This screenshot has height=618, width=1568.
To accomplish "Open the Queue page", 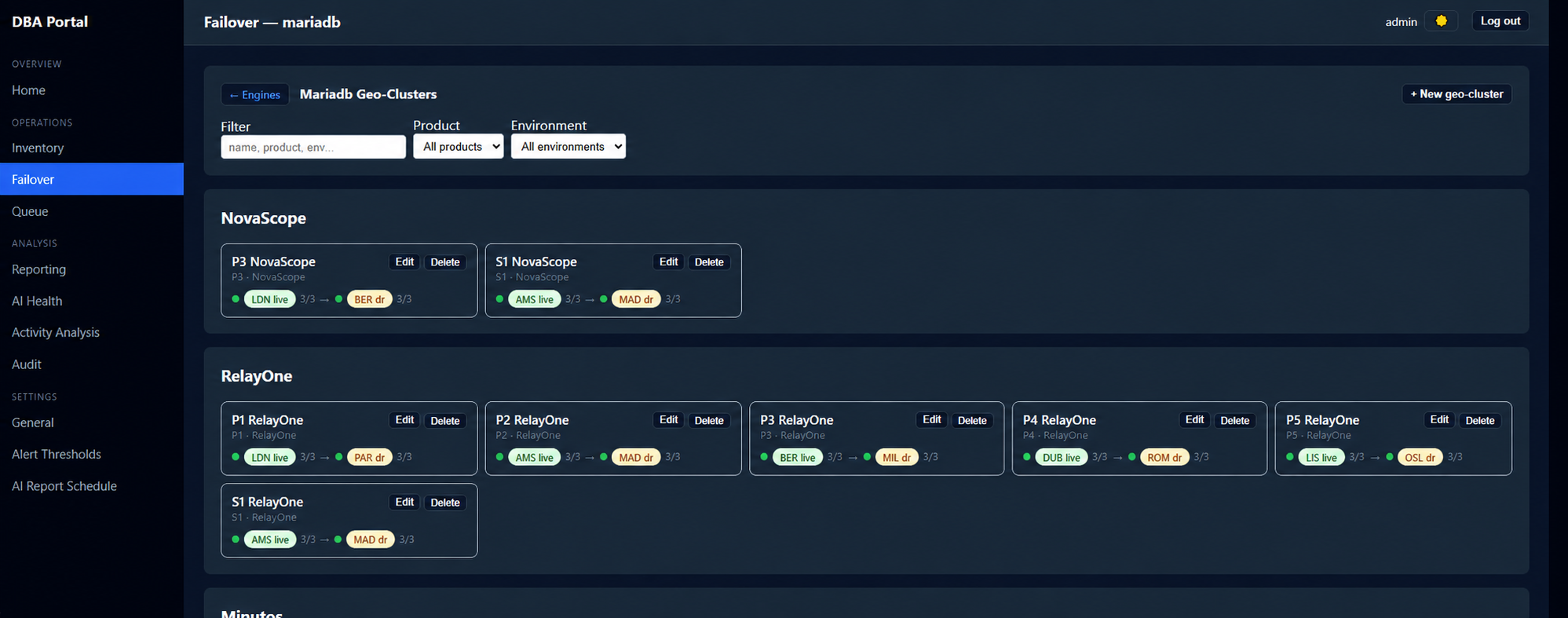I will (x=92, y=211).
